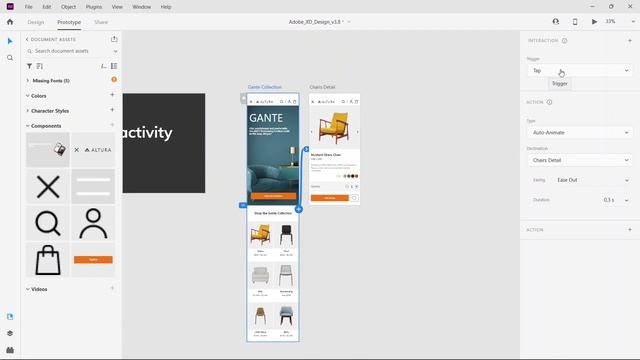The height and width of the screenshot is (360, 640).
Task: Select the arrow Select tool
Action: click(x=10, y=41)
